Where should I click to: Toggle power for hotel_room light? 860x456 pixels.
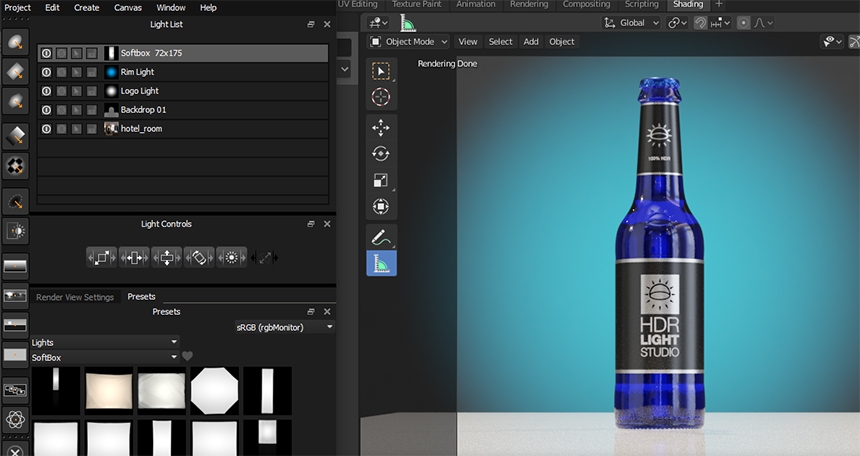(x=47, y=129)
